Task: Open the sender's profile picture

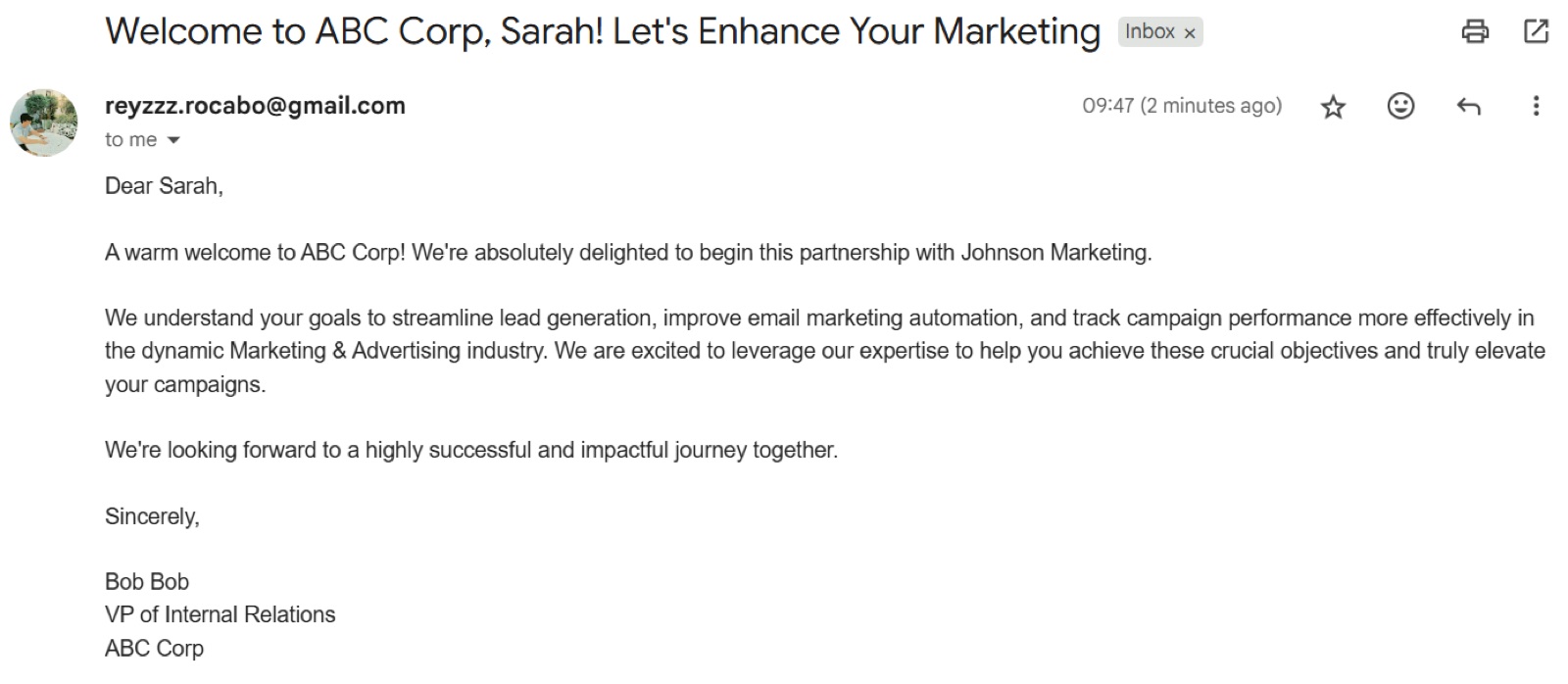Action: click(43, 122)
